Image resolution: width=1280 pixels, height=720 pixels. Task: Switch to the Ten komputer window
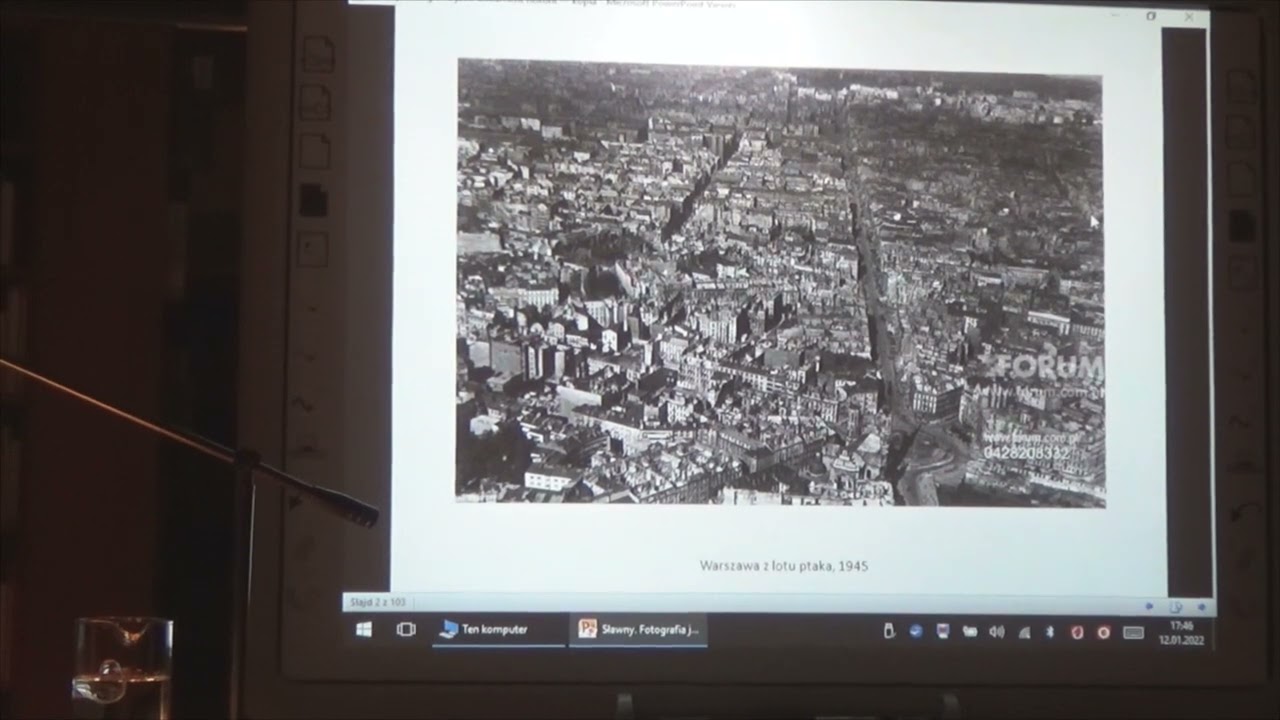tap(498, 630)
